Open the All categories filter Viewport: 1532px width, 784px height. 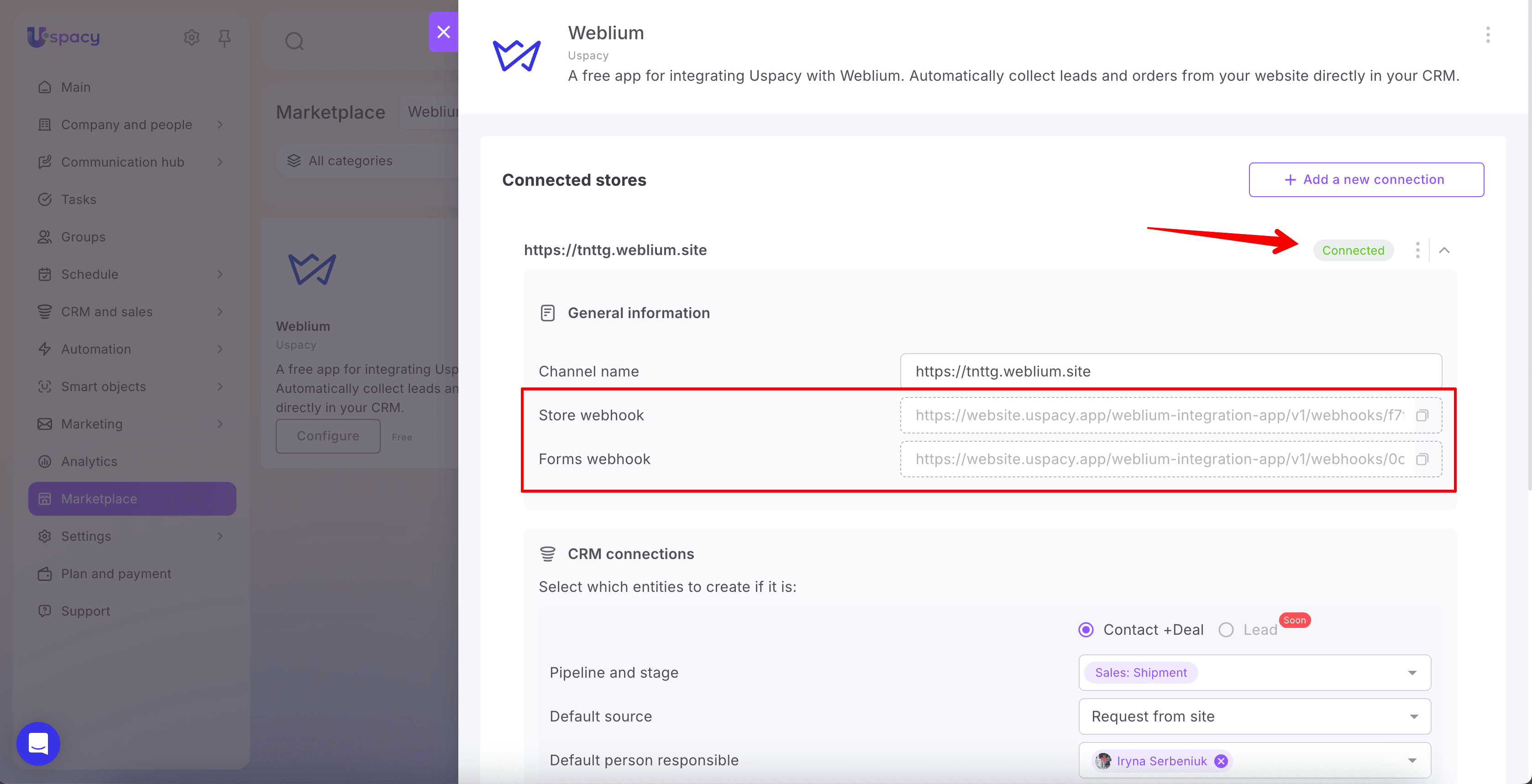coord(367,161)
